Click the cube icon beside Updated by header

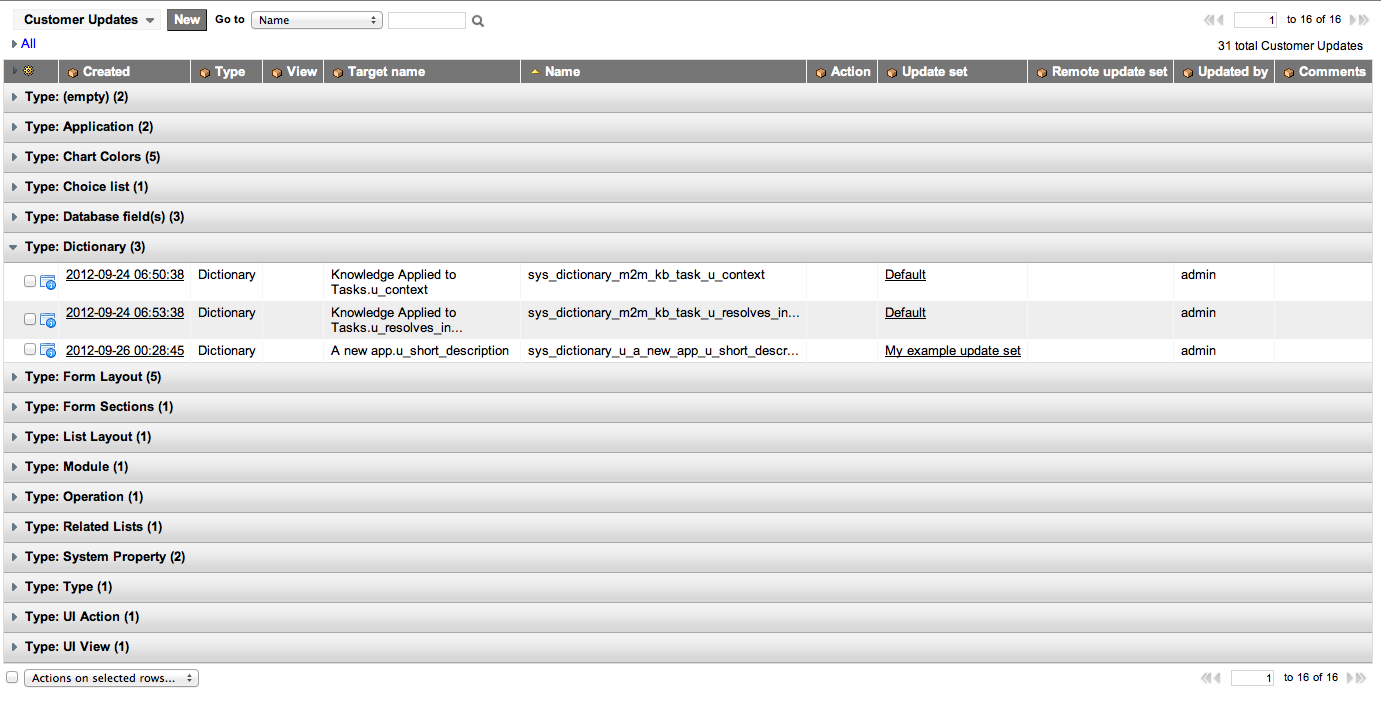coord(1188,72)
